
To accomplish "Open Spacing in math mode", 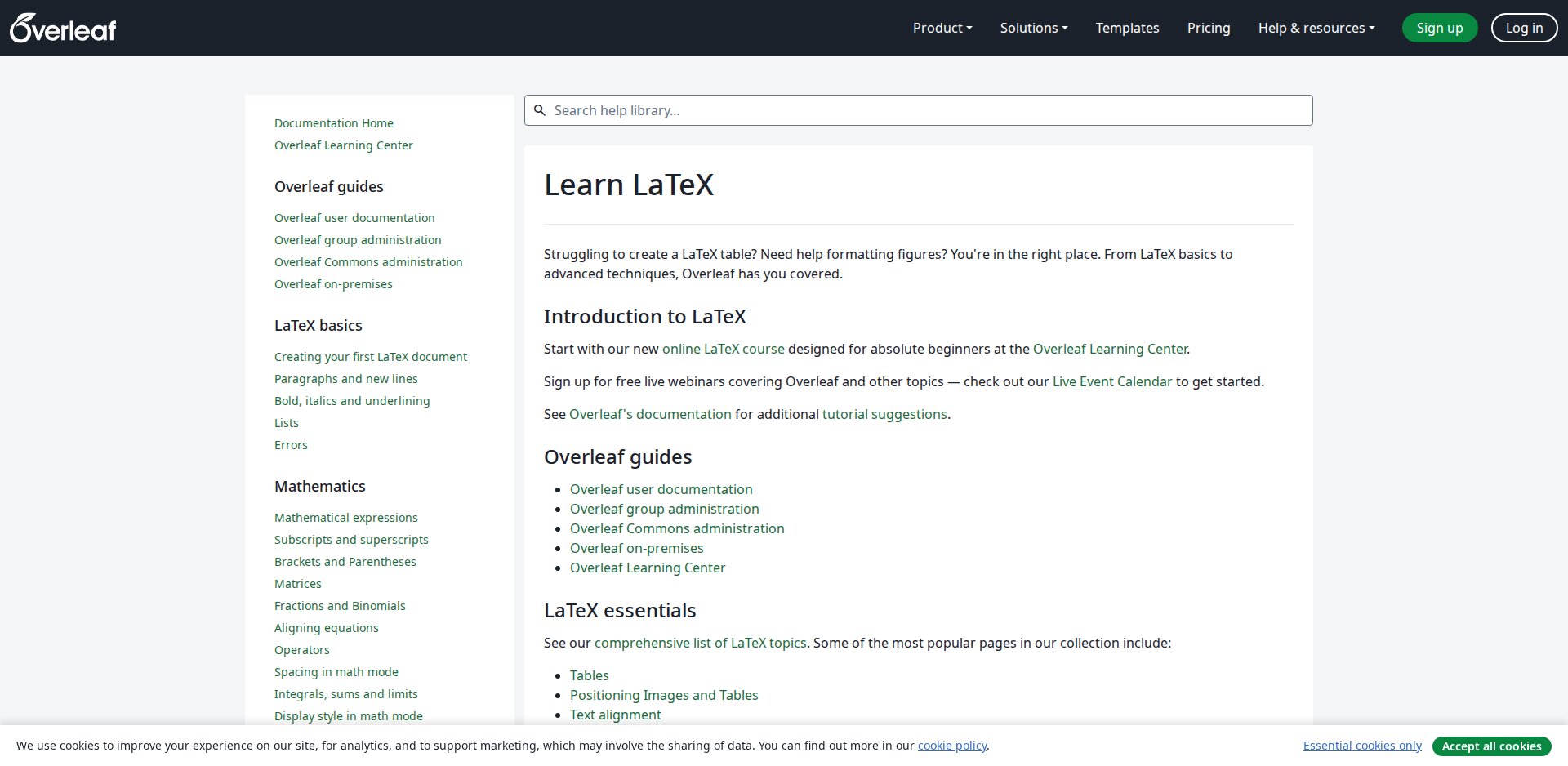I will coord(336,672).
